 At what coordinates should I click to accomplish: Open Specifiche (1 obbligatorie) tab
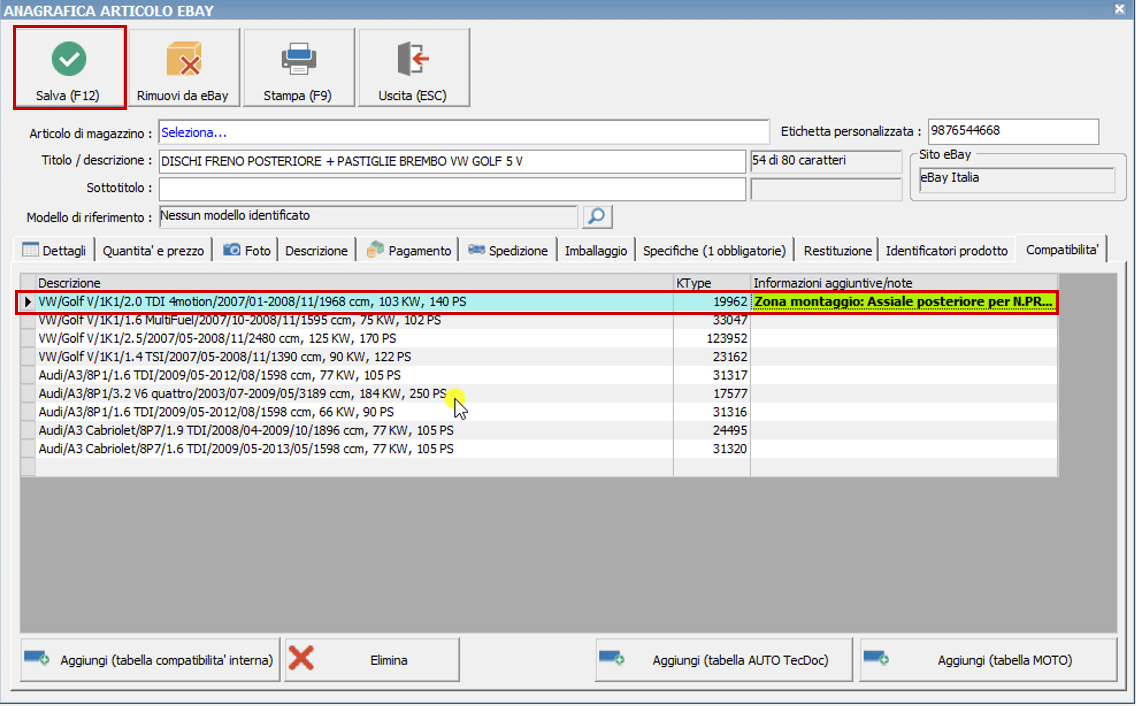714,250
